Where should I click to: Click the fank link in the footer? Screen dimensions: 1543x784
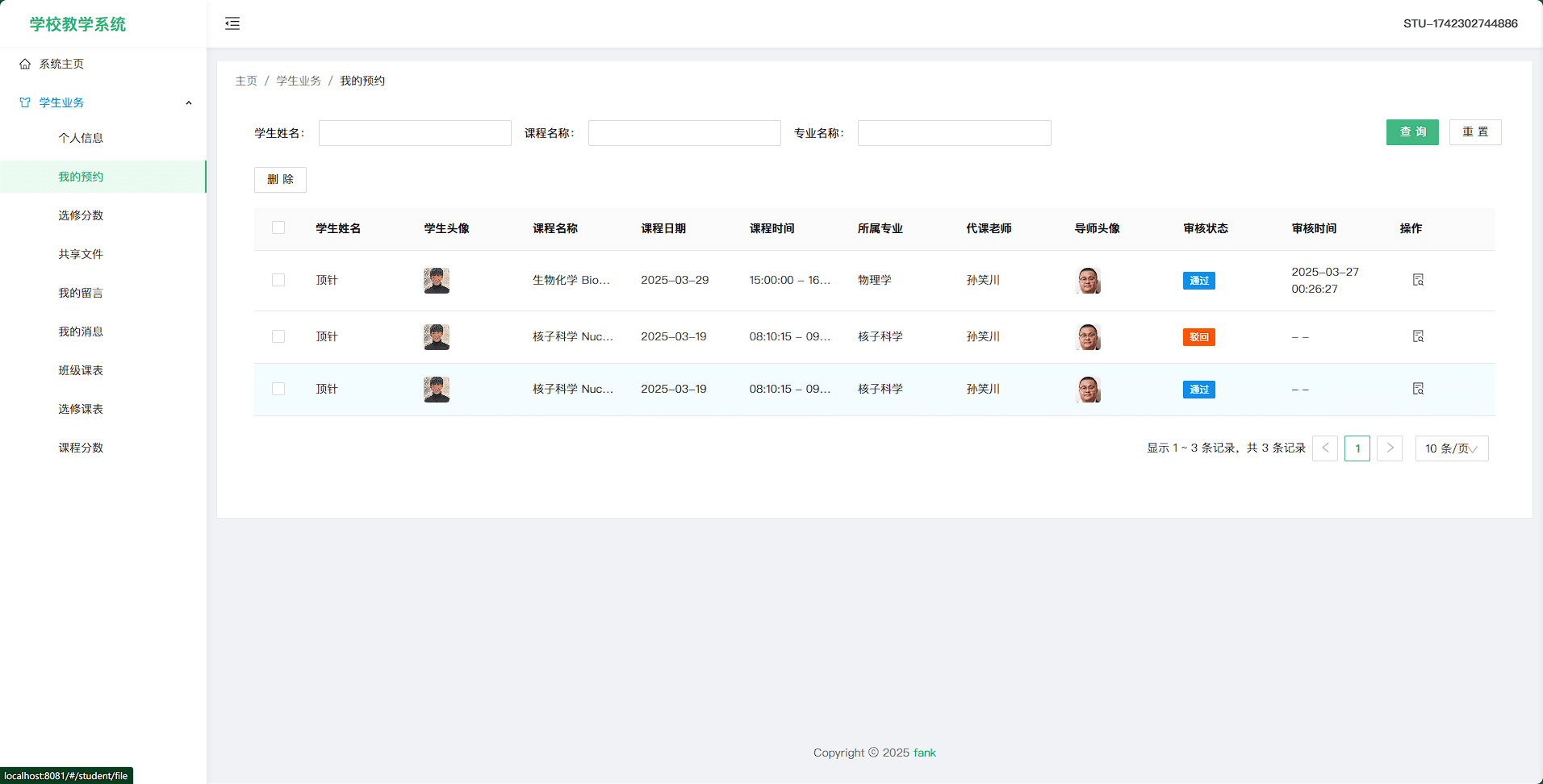(925, 753)
